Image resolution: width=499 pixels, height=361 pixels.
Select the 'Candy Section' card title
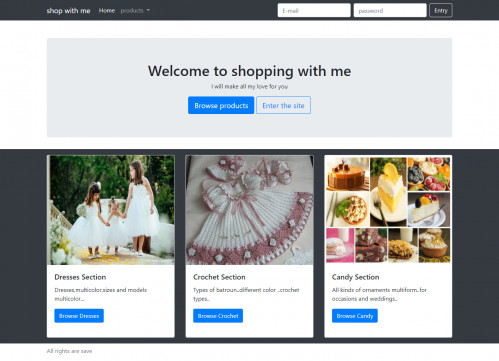[x=355, y=277]
